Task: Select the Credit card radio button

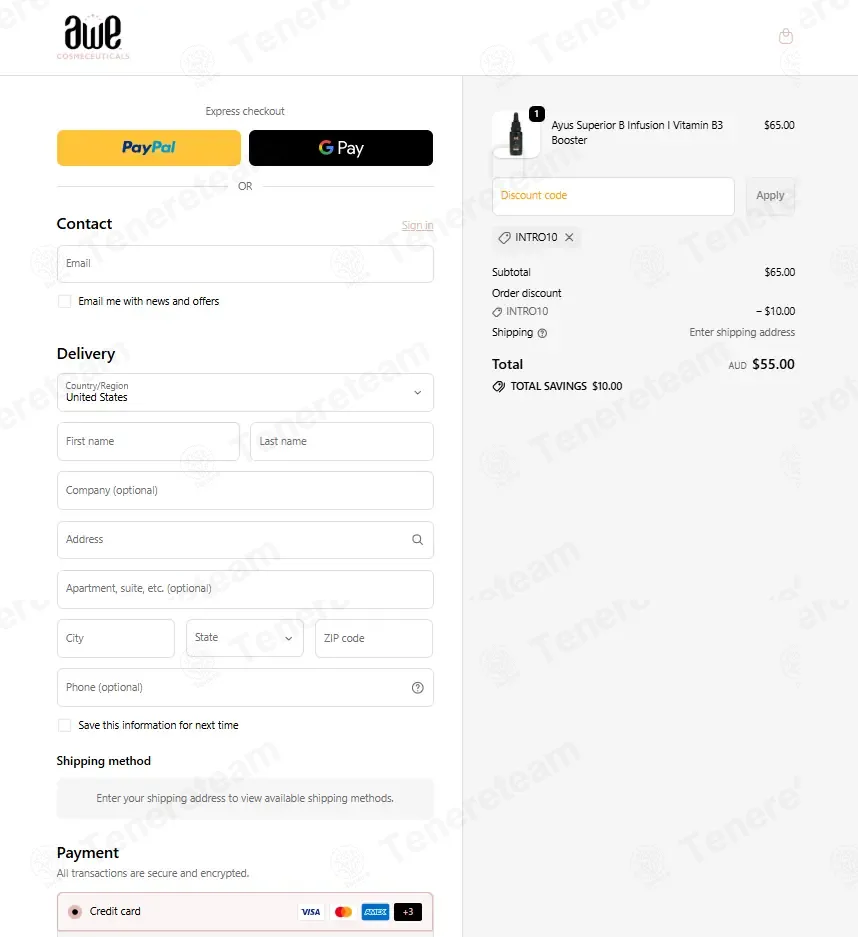Action: (75, 912)
